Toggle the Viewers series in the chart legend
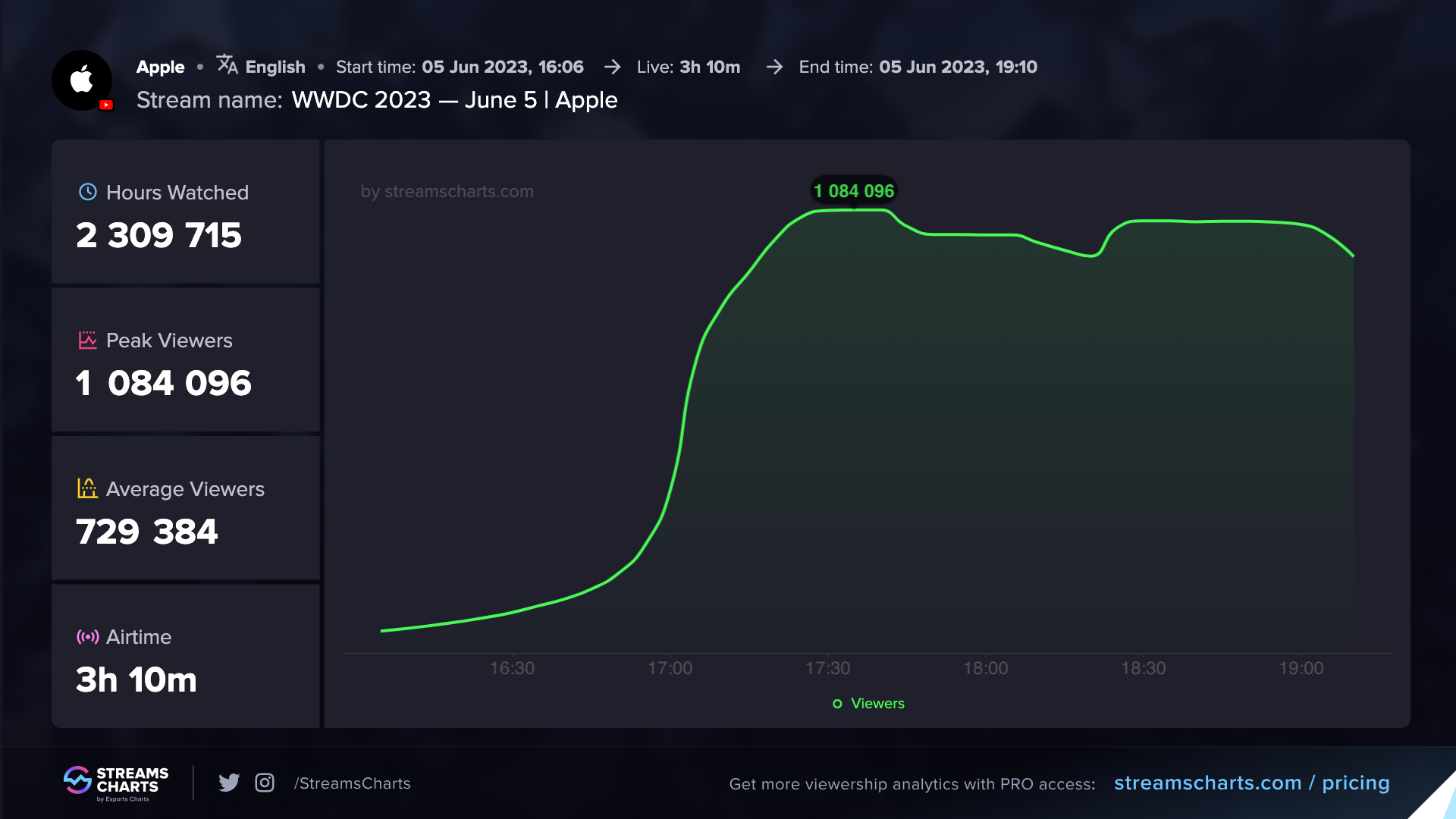1456x819 pixels. click(868, 704)
